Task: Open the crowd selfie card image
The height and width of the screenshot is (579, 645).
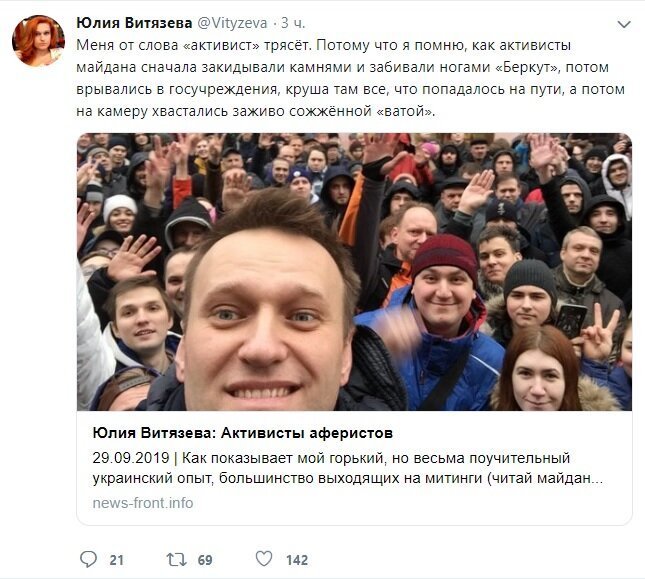Action: pyautogui.click(x=354, y=272)
